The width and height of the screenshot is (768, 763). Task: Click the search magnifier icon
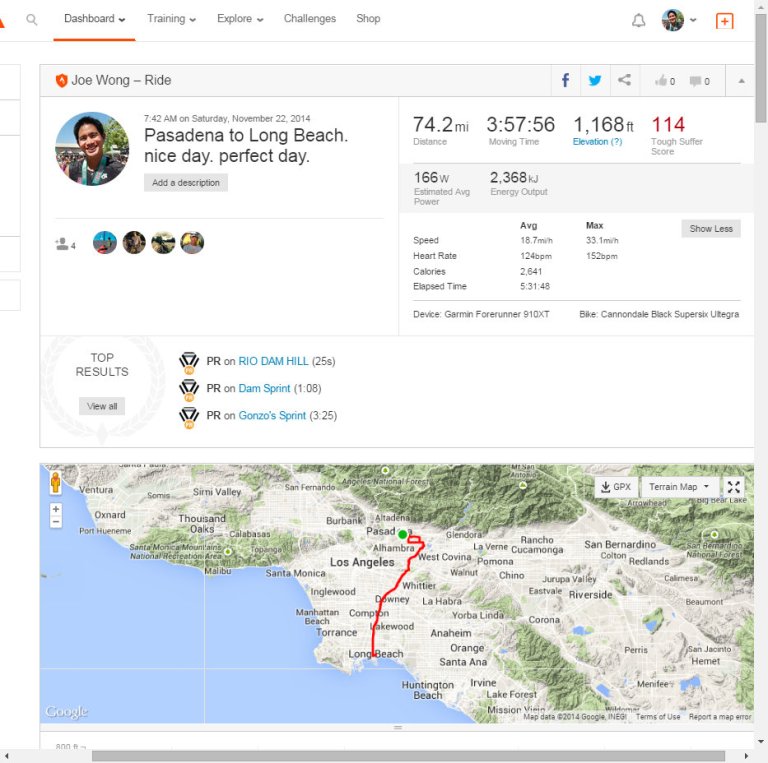32,19
